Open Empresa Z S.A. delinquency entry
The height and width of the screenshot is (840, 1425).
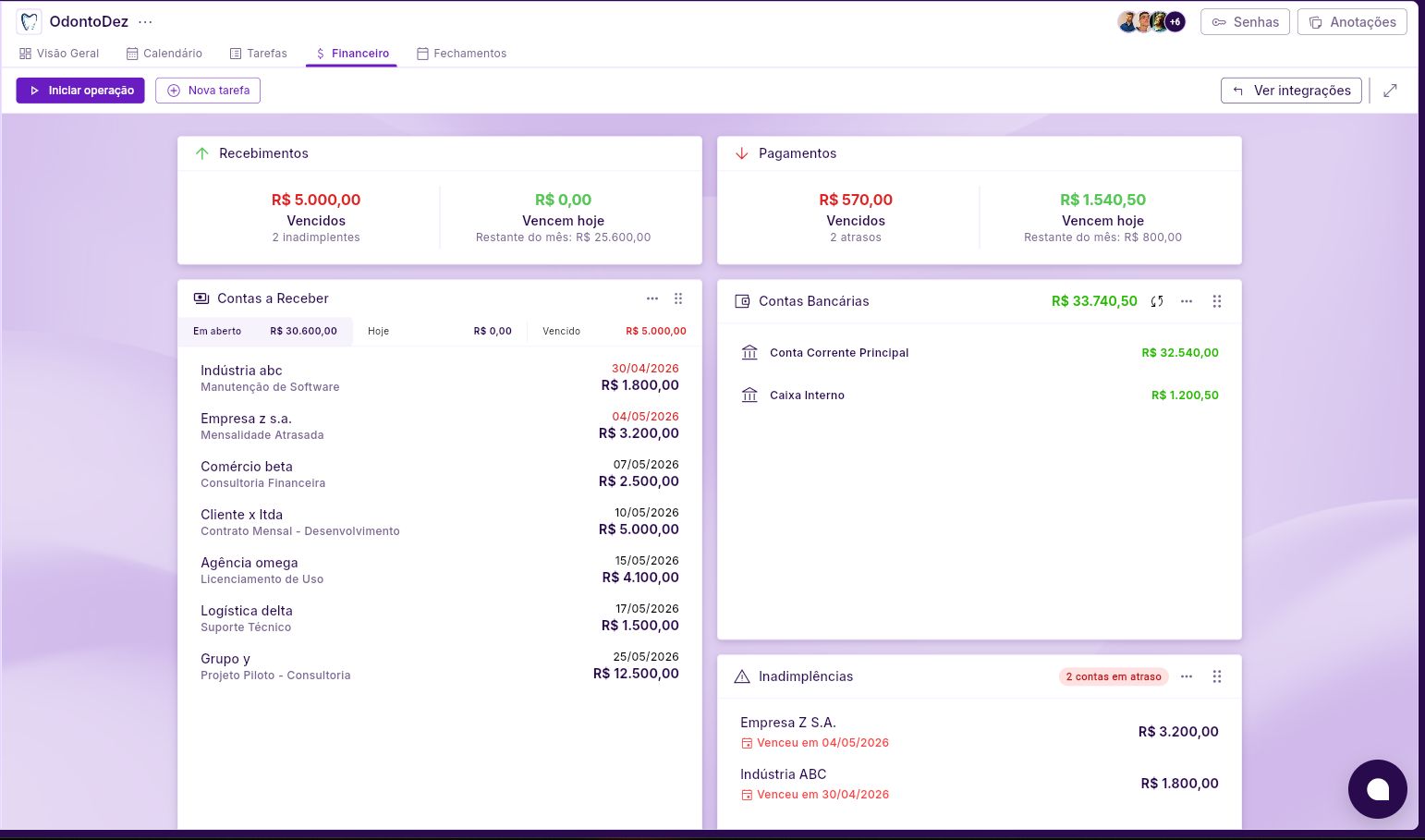(980, 732)
